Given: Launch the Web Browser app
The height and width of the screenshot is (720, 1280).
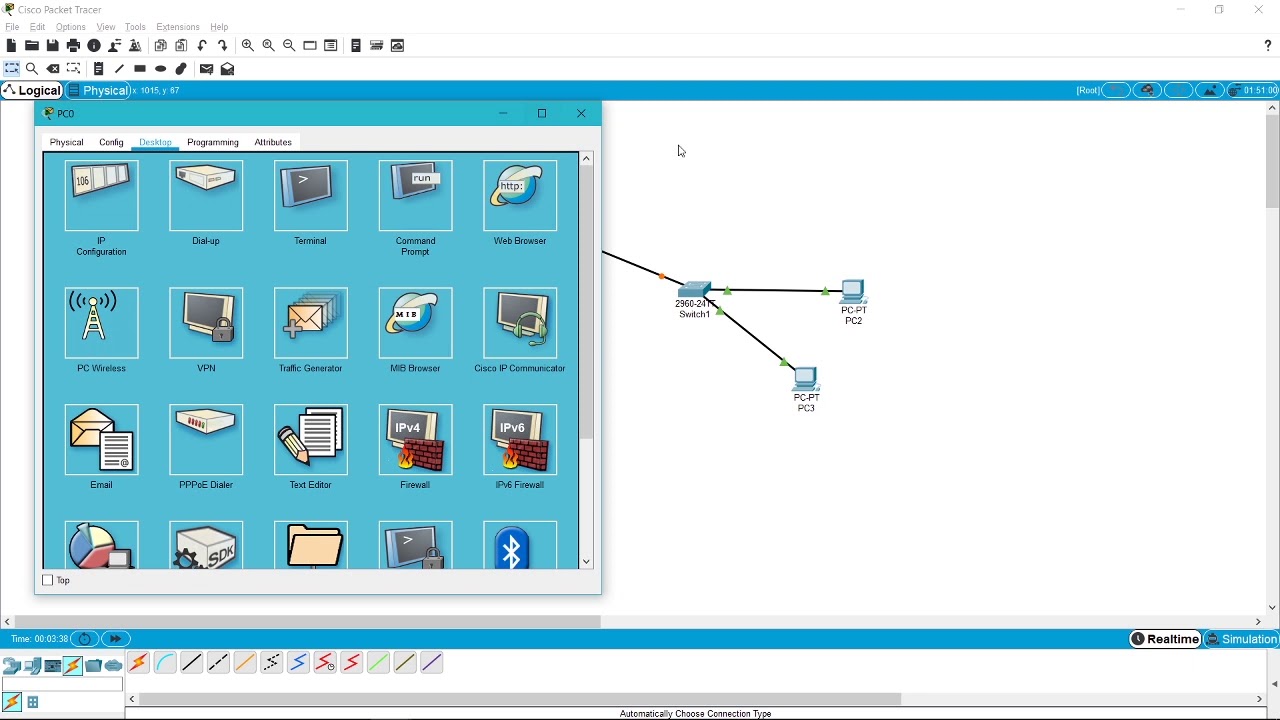Looking at the screenshot, I should 520,196.
